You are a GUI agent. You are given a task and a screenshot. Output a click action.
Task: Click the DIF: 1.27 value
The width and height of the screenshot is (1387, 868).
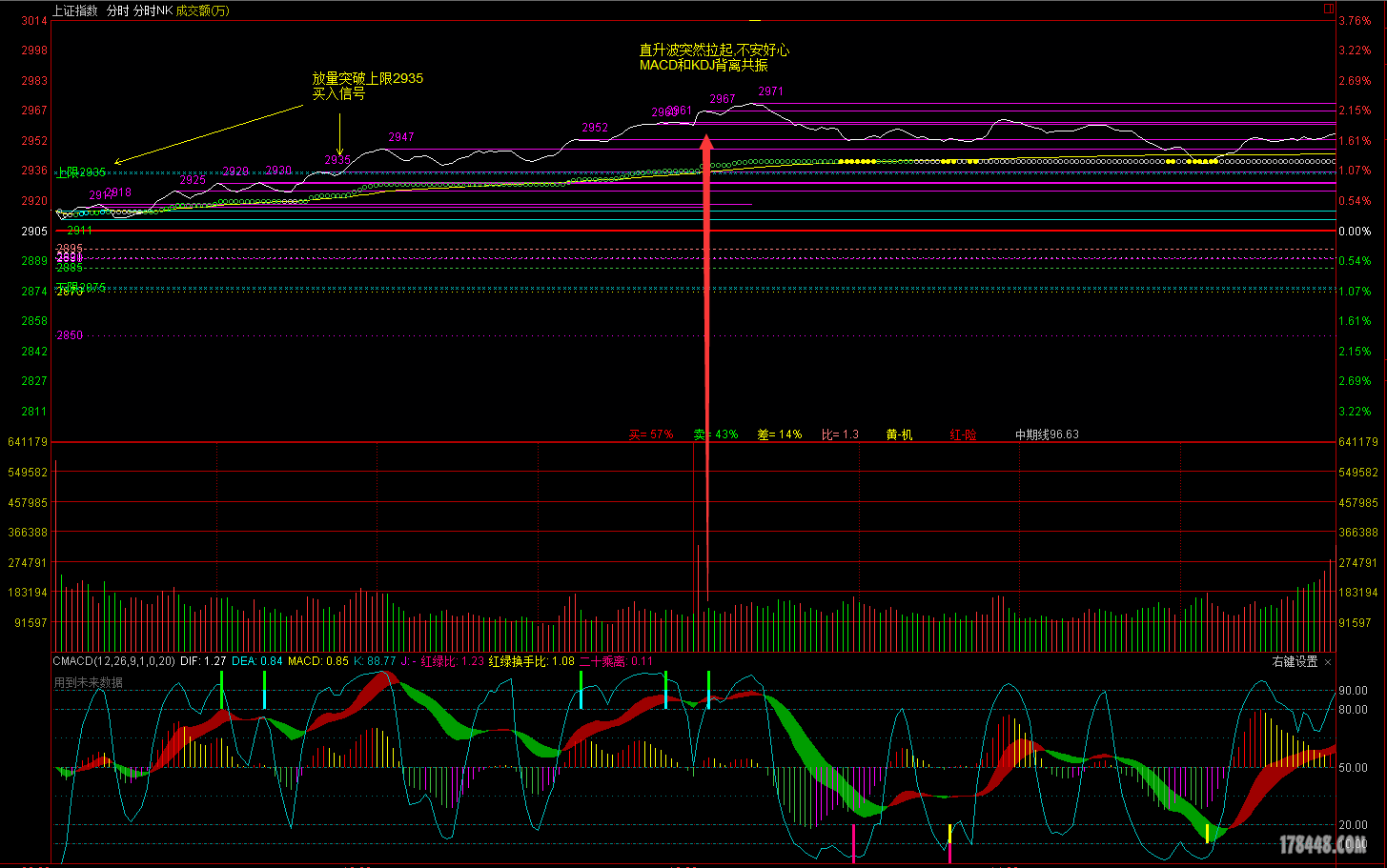coord(203,661)
